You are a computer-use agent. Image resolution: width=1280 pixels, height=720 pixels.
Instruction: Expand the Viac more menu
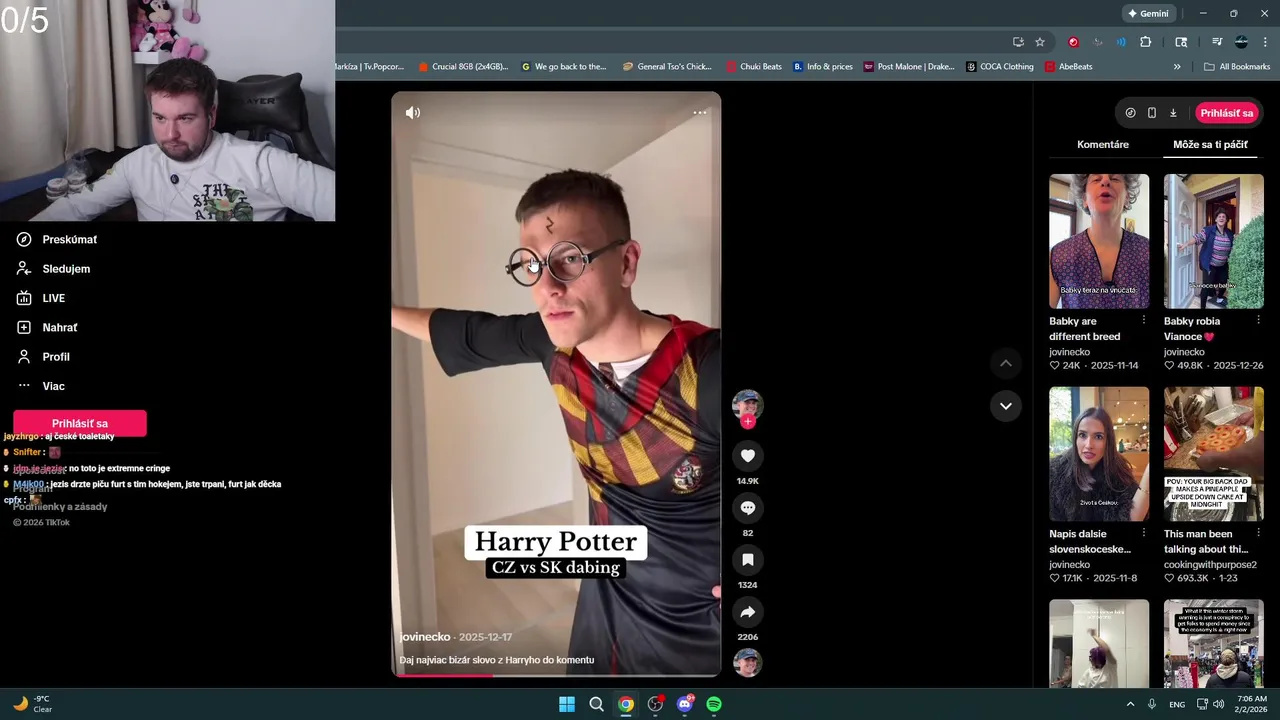[41, 386]
